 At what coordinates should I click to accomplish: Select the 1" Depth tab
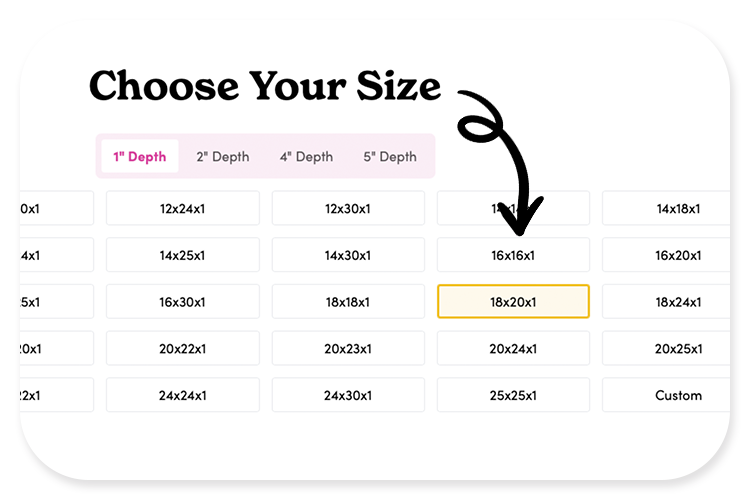coord(140,156)
